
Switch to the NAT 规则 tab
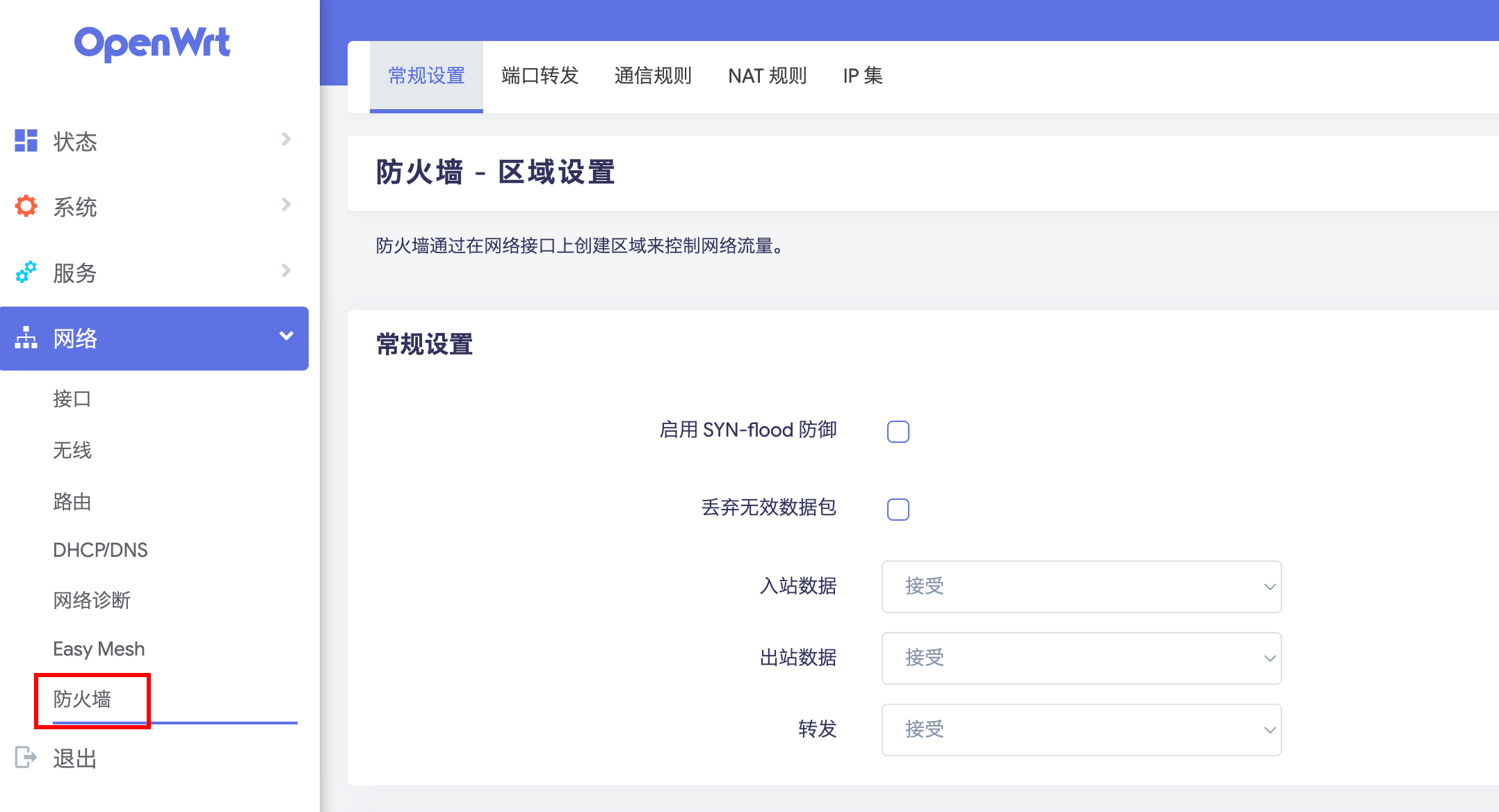pyautogui.click(x=767, y=76)
